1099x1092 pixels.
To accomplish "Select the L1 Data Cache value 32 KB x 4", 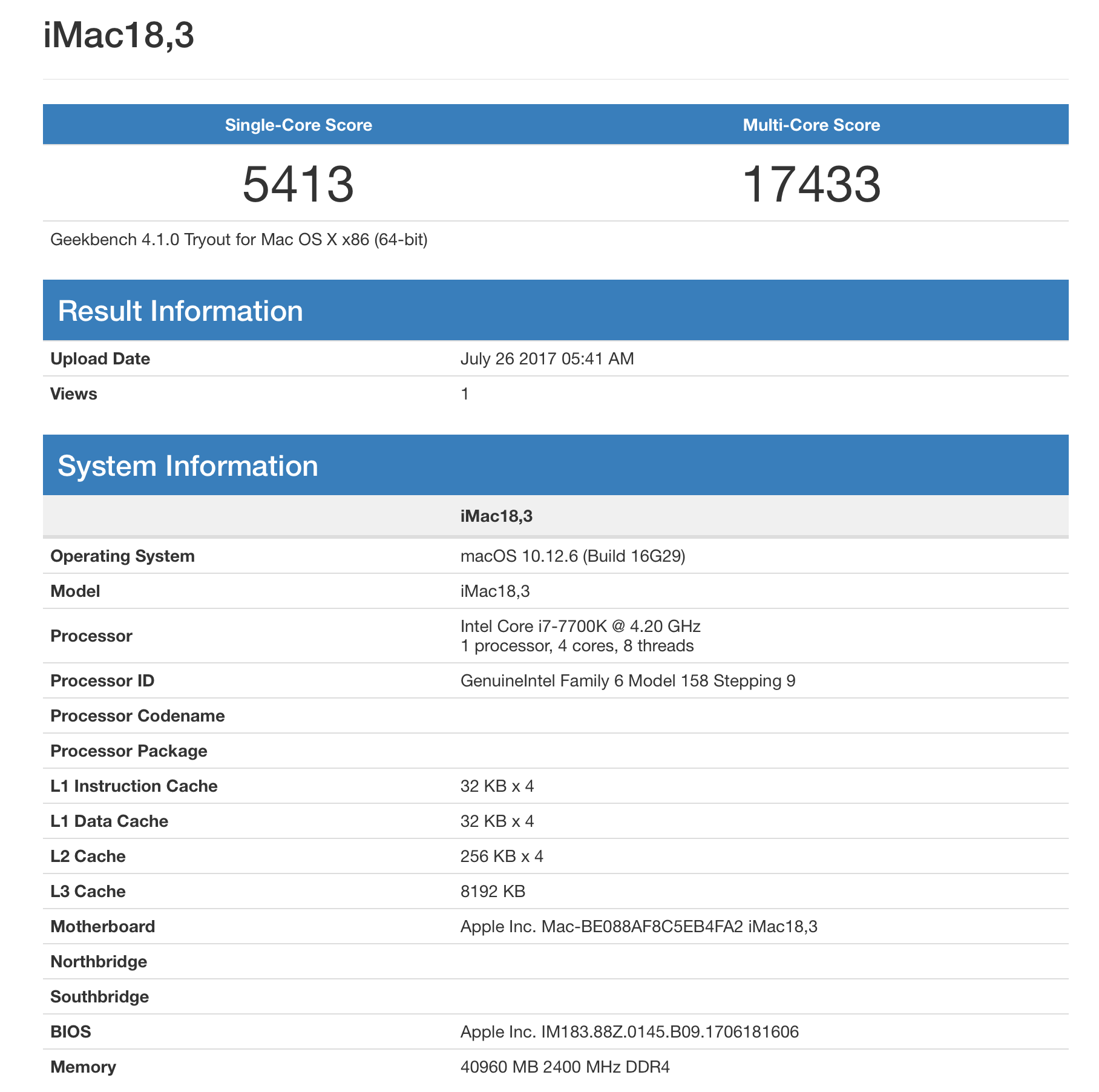I will pos(497,821).
